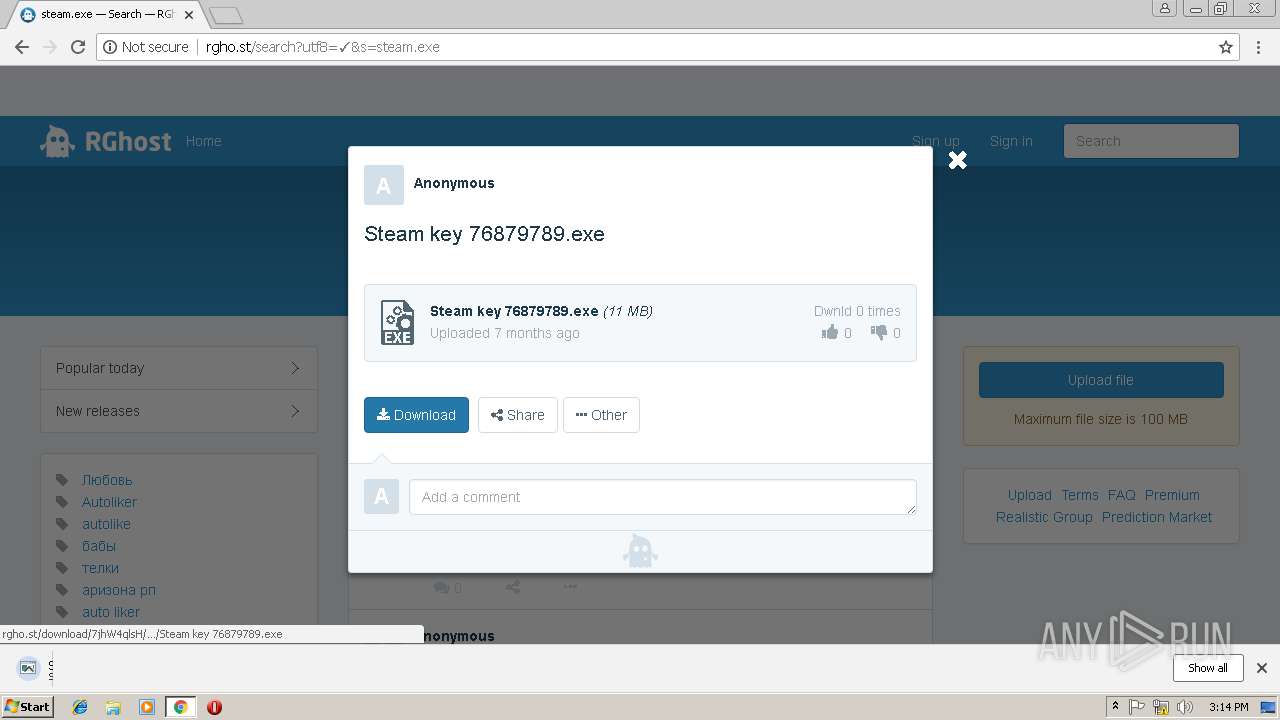Image resolution: width=1280 pixels, height=720 pixels.
Task: Click the taskbar clock 3:14 PM
Action: click(x=1228, y=707)
